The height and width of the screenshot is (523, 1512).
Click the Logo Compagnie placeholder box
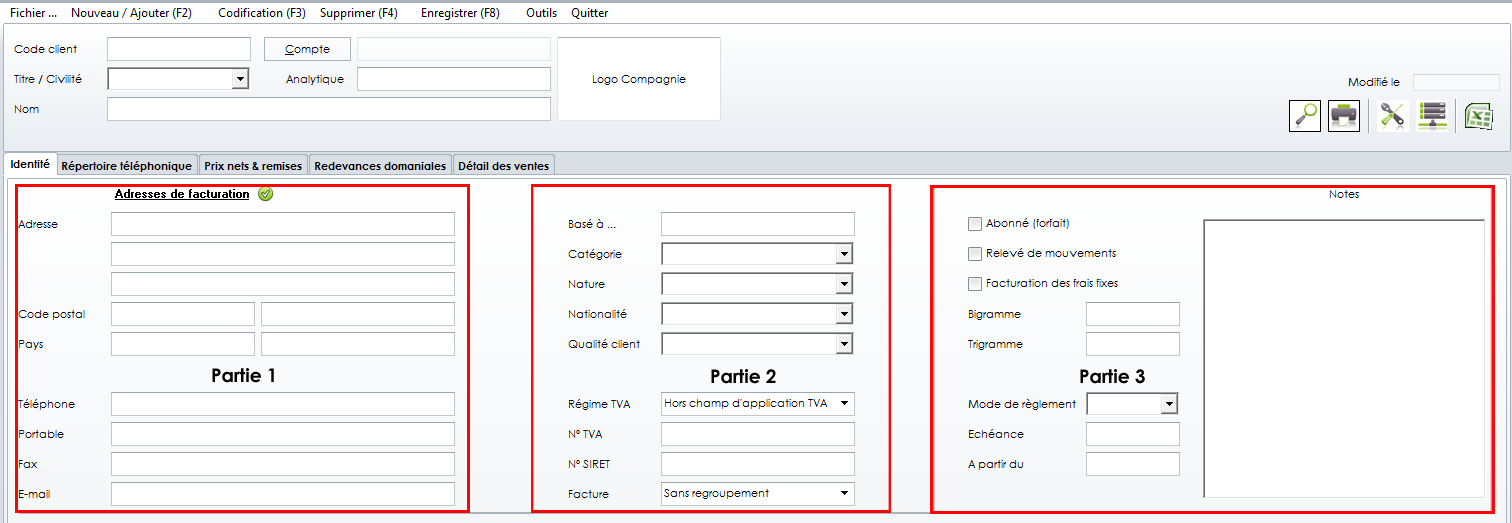point(638,79)
